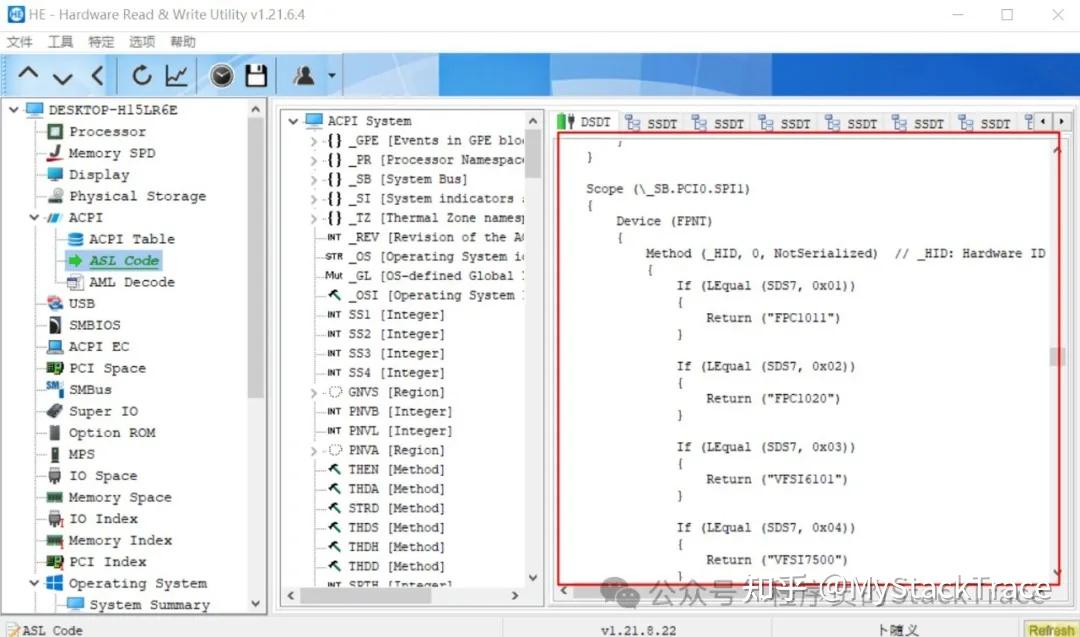Select PCI Space item

(x=107, y=368)
